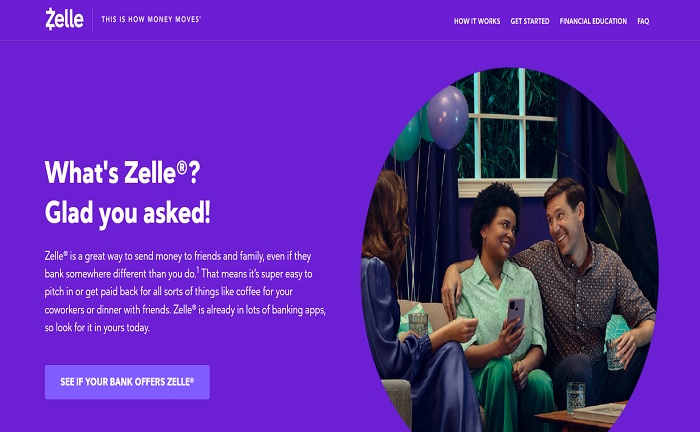Open the How It Works menu item
Screen dimensions: 700x432
click(477, 21)
